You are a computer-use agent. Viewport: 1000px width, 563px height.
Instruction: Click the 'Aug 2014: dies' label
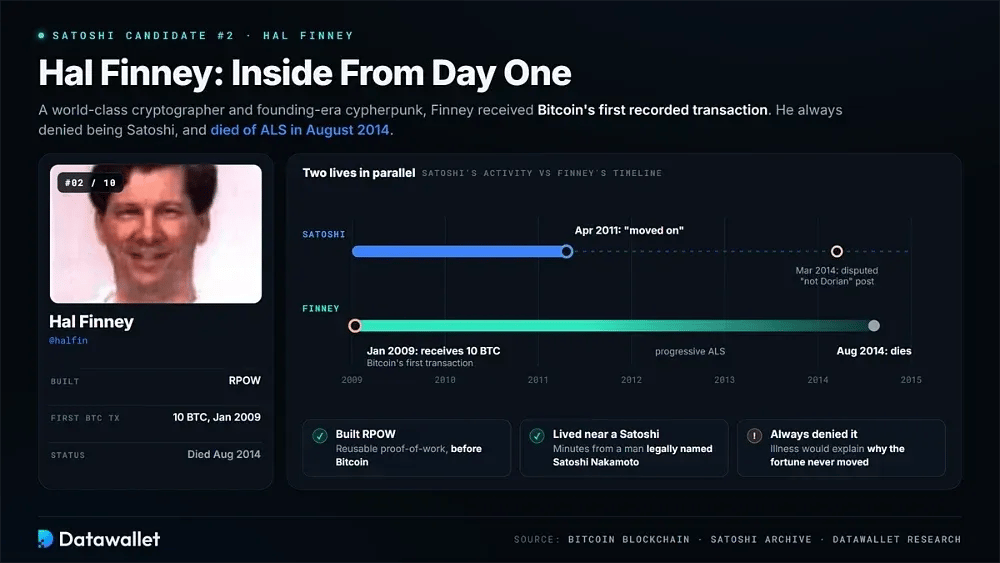pos(874,351)
